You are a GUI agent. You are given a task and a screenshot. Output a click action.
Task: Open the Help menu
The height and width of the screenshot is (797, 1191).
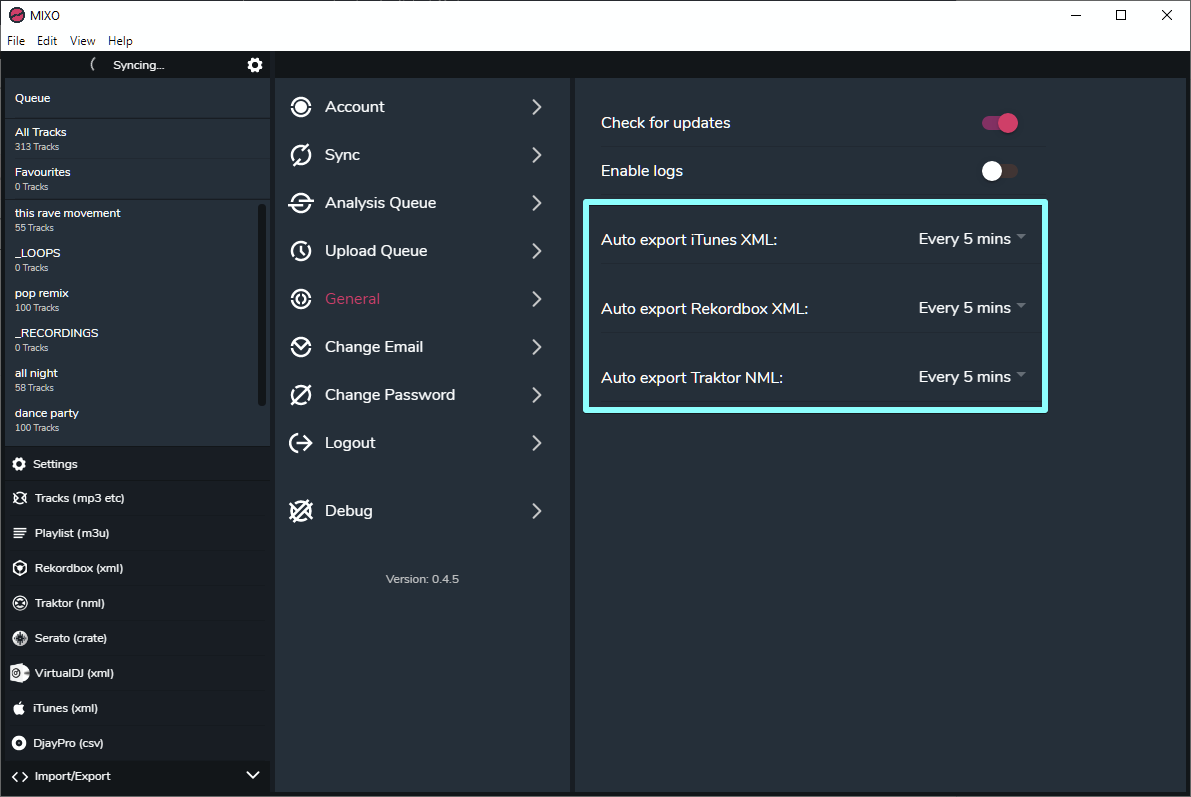tap(120, 41)
